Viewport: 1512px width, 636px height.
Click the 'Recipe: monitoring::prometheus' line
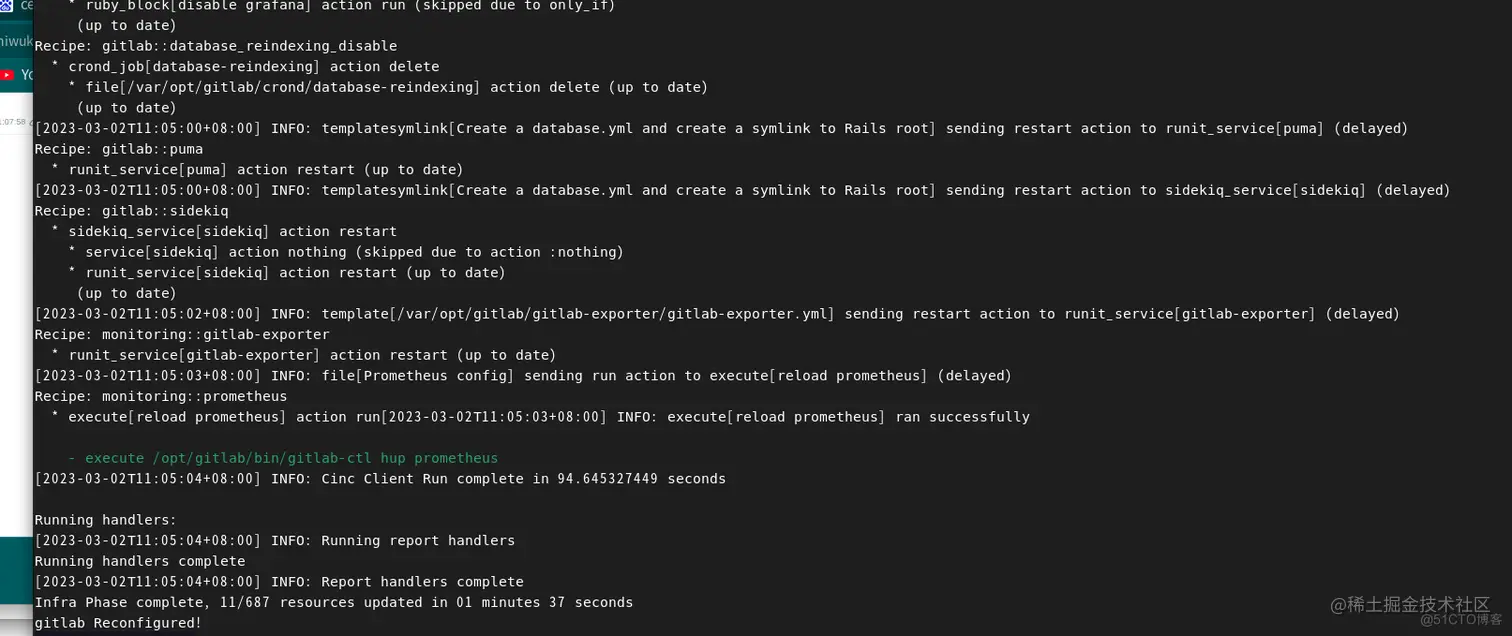[x=161, y=396]
